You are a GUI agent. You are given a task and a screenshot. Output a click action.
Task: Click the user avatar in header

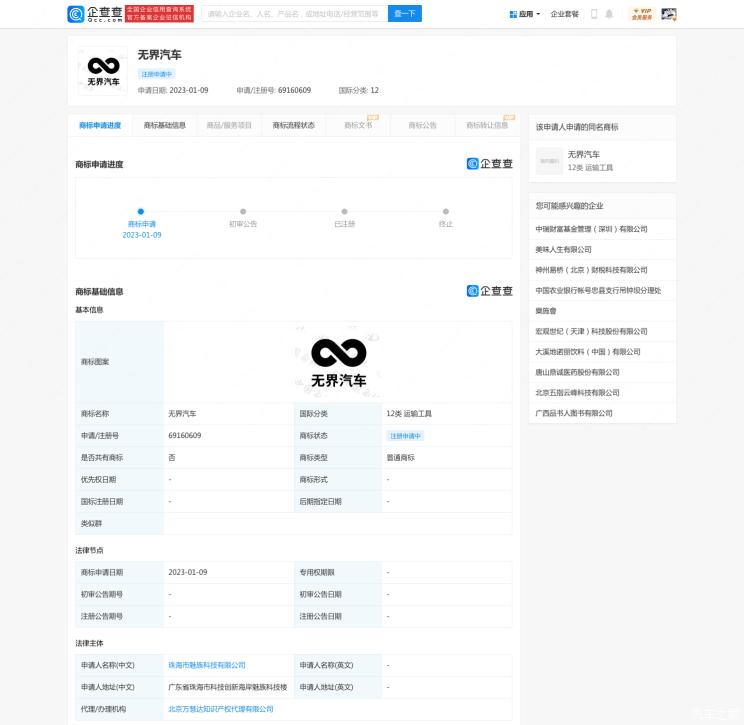pyautogui.click(x=669, y=14)
